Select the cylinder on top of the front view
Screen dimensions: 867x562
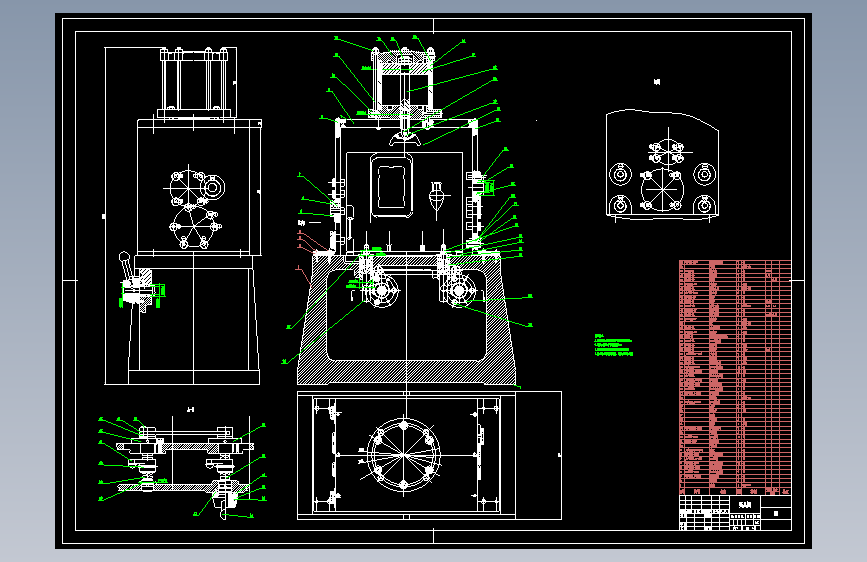click(x=404, y=83)
